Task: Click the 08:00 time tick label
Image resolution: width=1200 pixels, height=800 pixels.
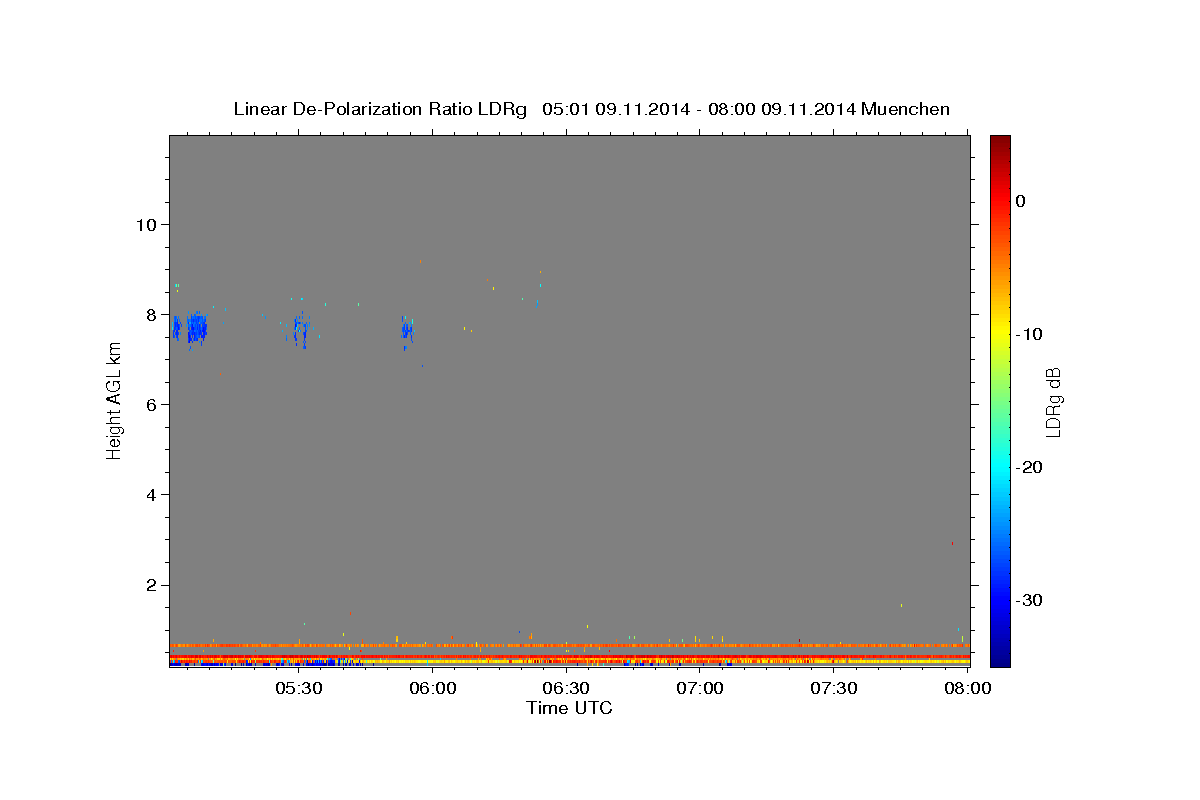Action: coord(968,689)
